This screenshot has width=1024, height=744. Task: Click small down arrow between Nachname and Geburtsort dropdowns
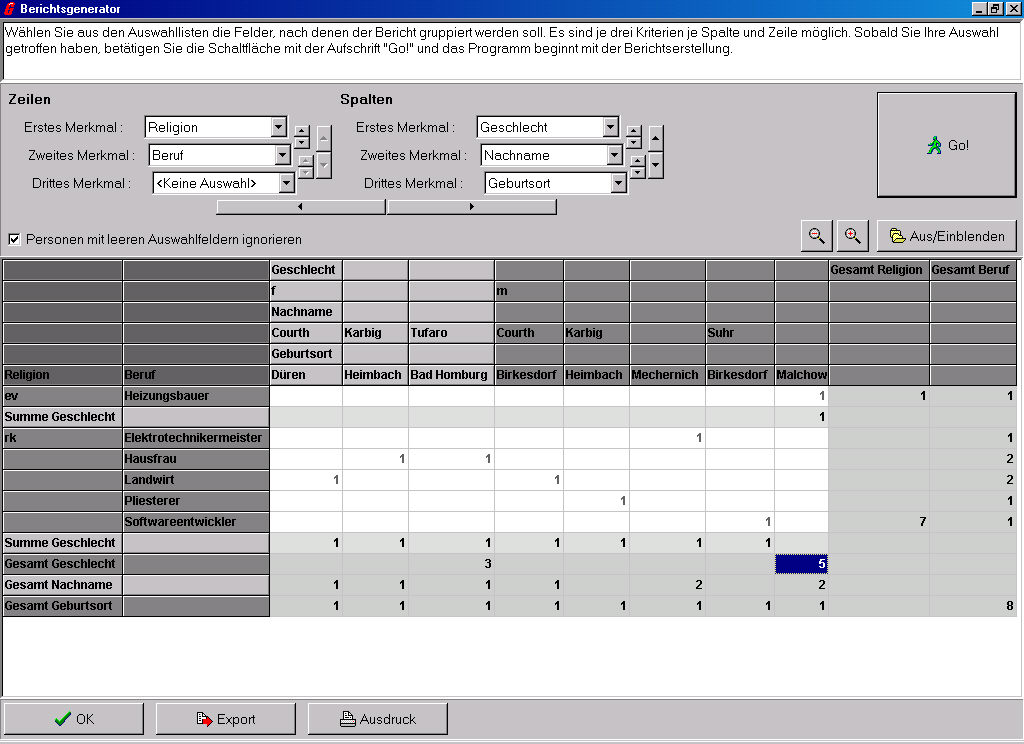click(x=638, y=172)
